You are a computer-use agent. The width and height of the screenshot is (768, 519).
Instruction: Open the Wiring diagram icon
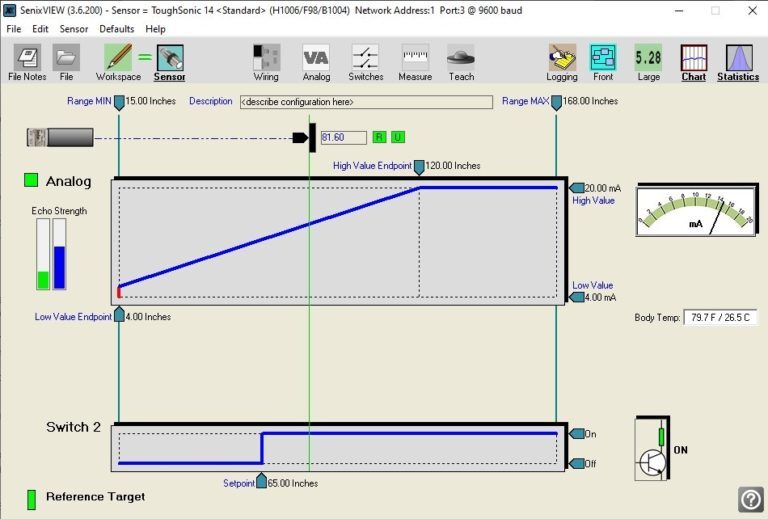click(266, 58)
